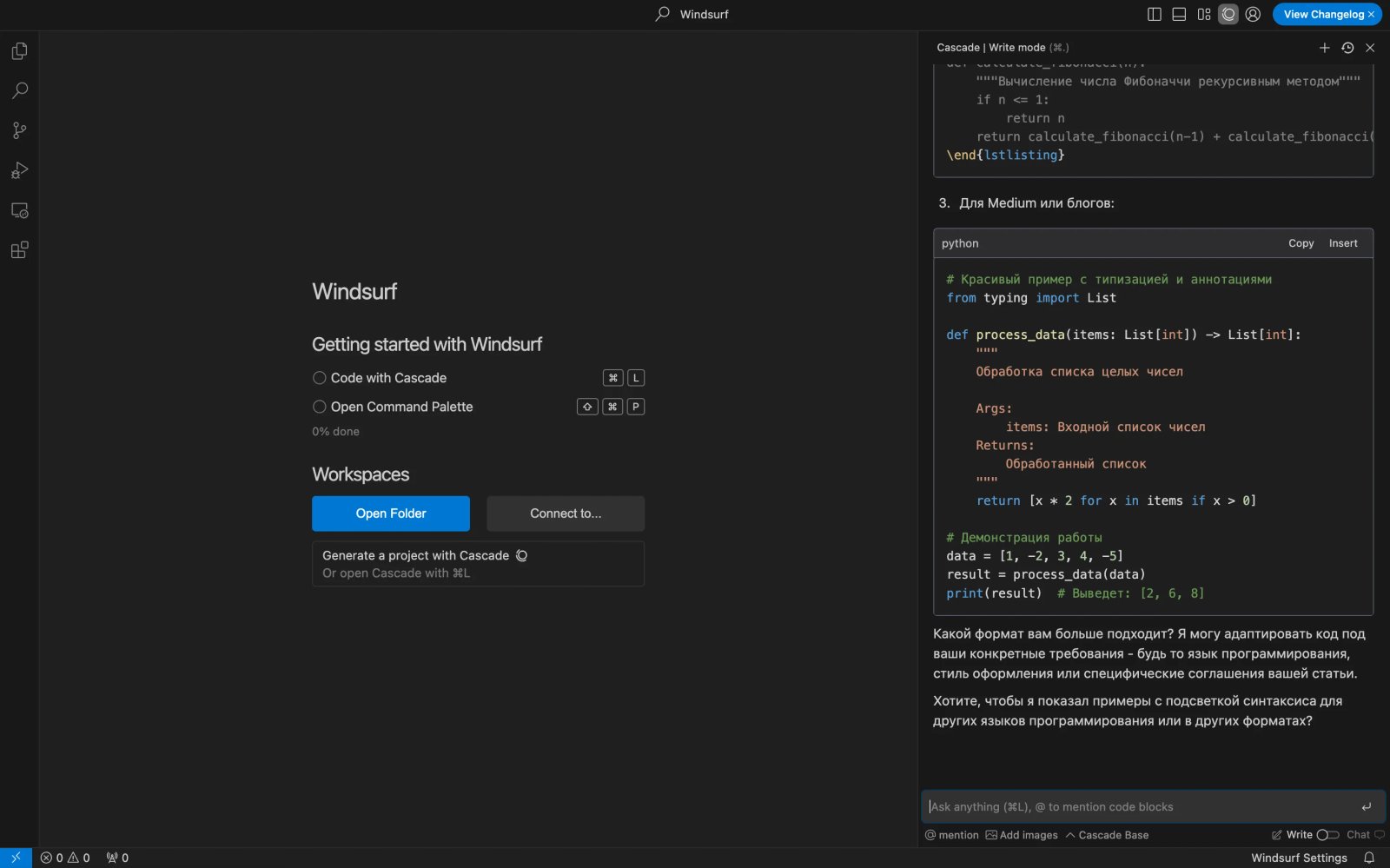Open the Extensions view
The height and width of the screenshot is (868, 1390).
pyautogui.click(x=19, y=250)
